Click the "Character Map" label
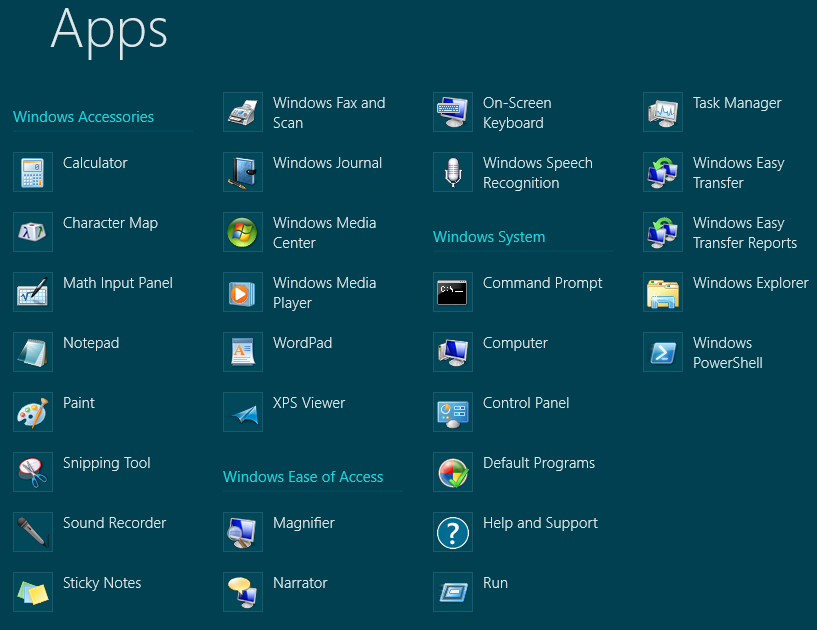 (x=110, y=224)
